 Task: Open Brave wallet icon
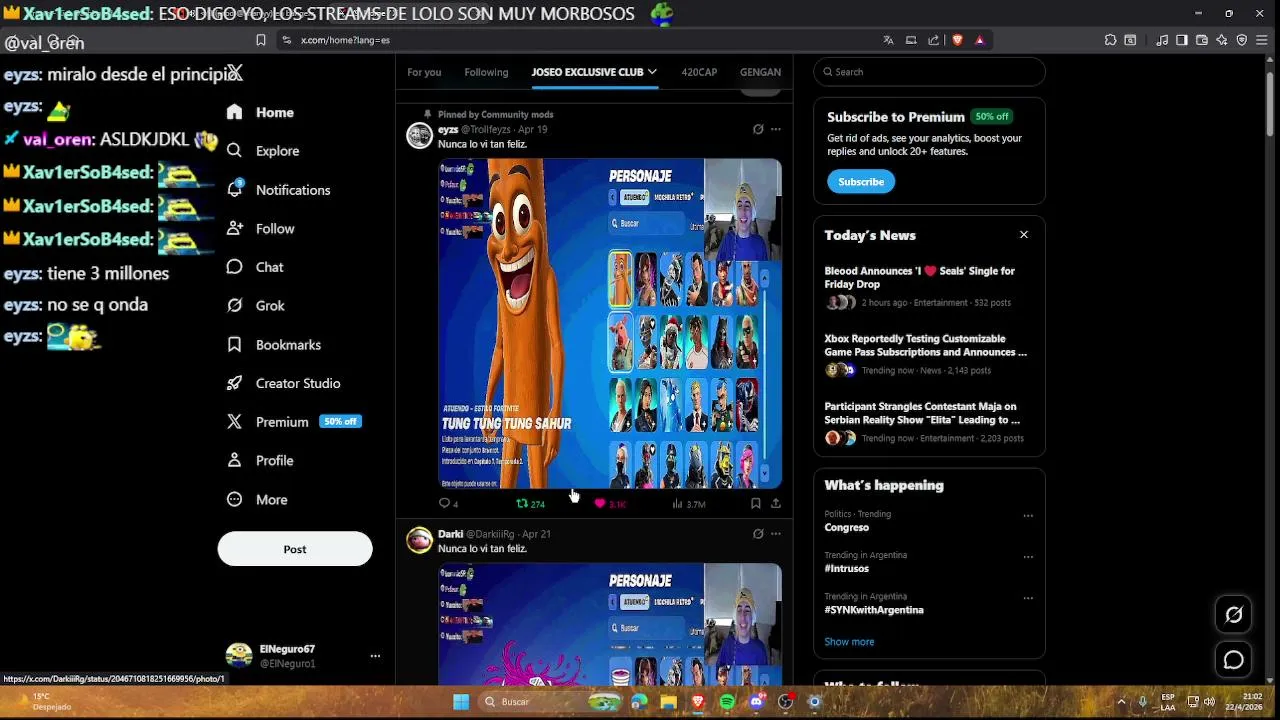click(1202, 40)
